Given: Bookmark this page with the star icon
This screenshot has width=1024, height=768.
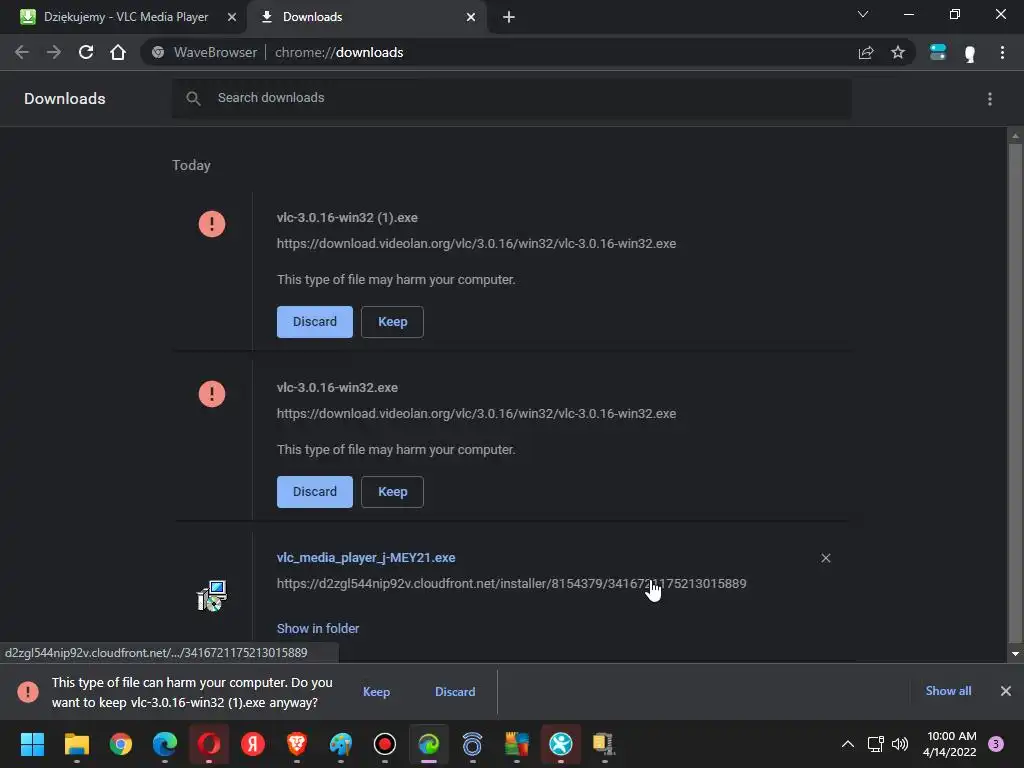Looking at the screenshot, I should click(x=898, y=52).
